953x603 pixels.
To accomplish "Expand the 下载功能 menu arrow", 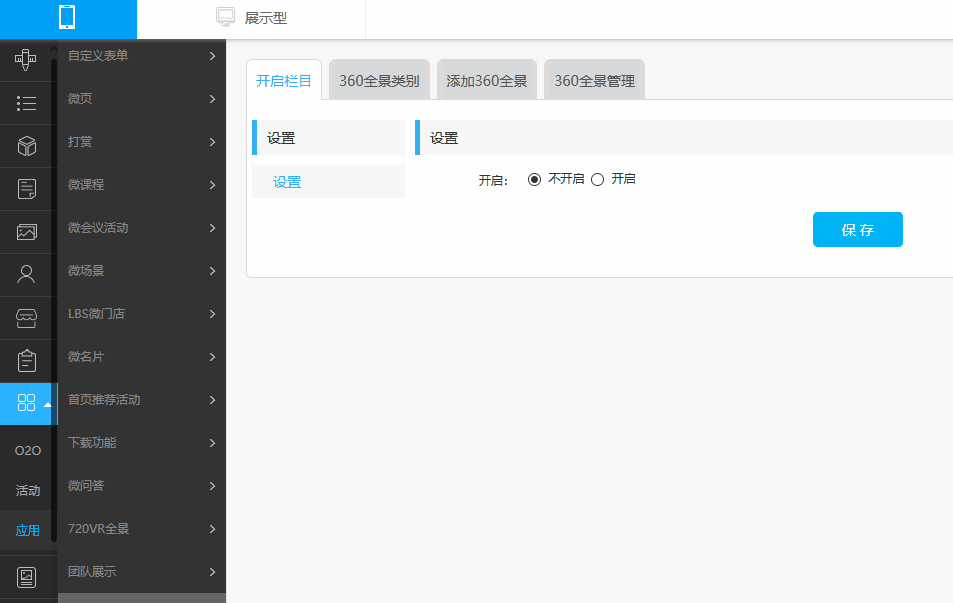I will (x=212, y=443).
